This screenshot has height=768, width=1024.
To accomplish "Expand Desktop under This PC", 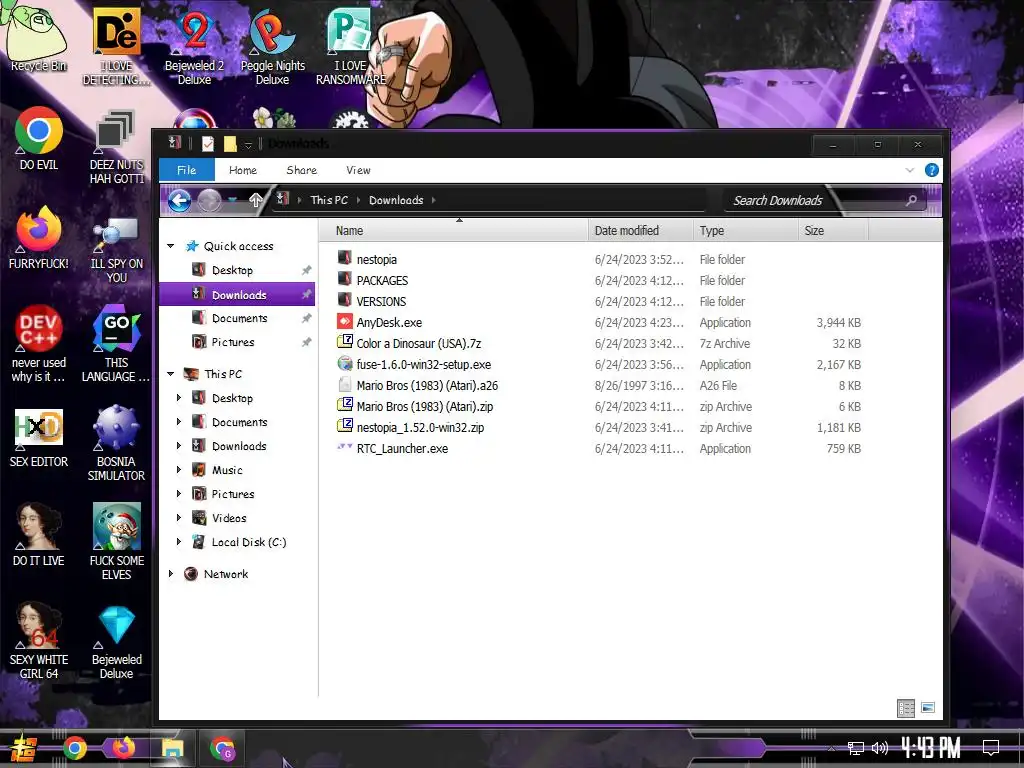I will click(x=178, y=398).
